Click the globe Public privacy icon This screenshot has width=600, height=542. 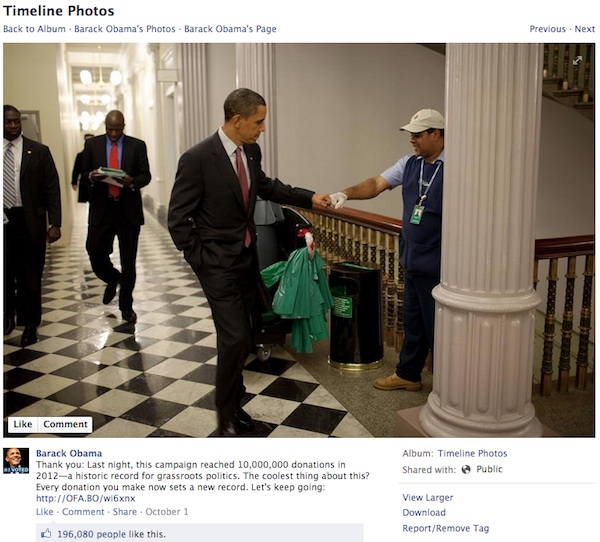(x=466, y=469)
